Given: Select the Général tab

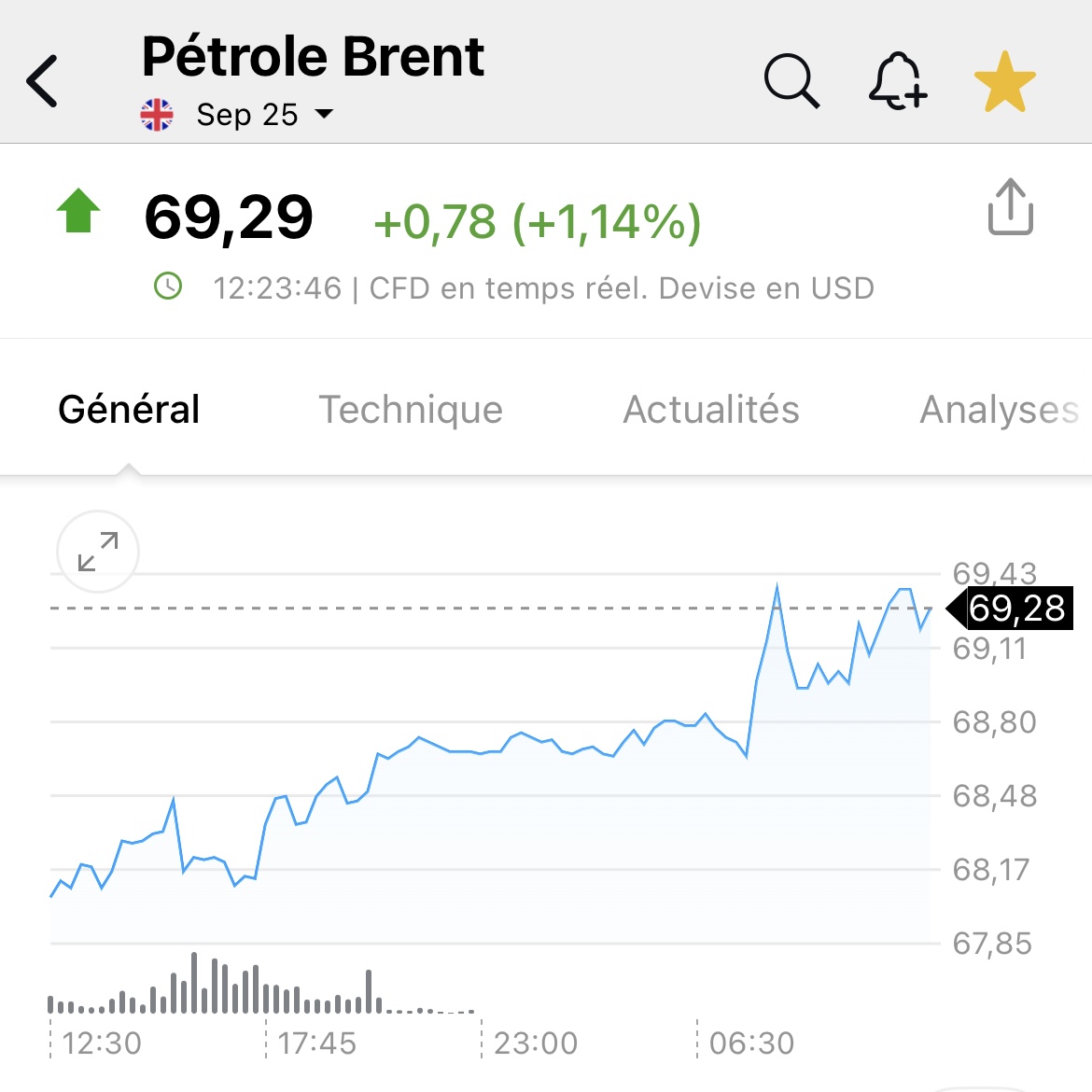Looking at the screenshot, I should (129, 409).
